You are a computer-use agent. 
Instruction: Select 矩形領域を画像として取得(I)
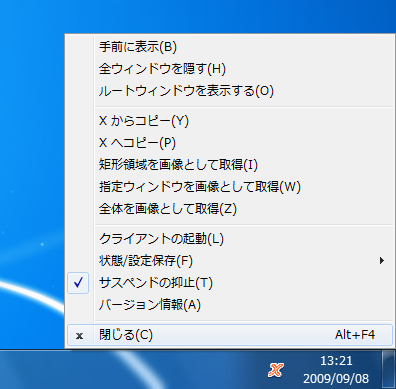pos(230,165)
